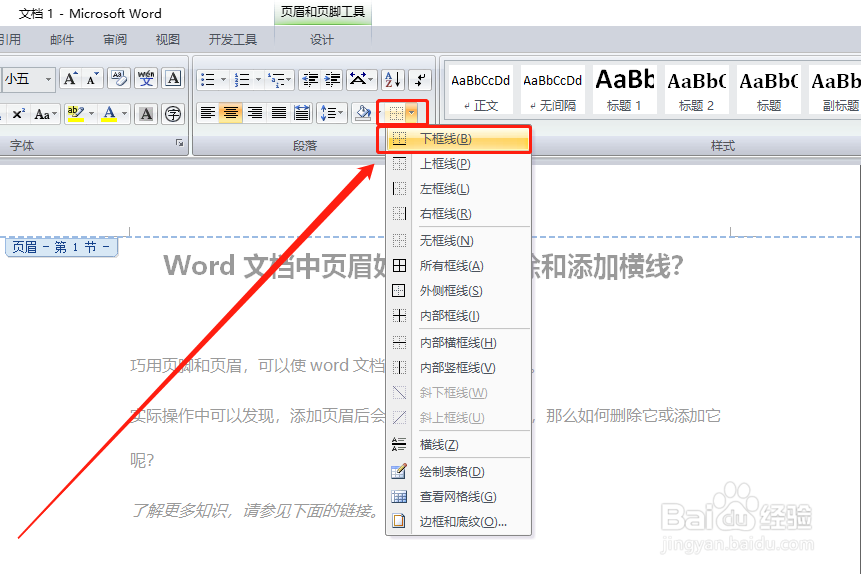Click the document header title text
The image size is (861, 574).
click(x=423, y=266)
